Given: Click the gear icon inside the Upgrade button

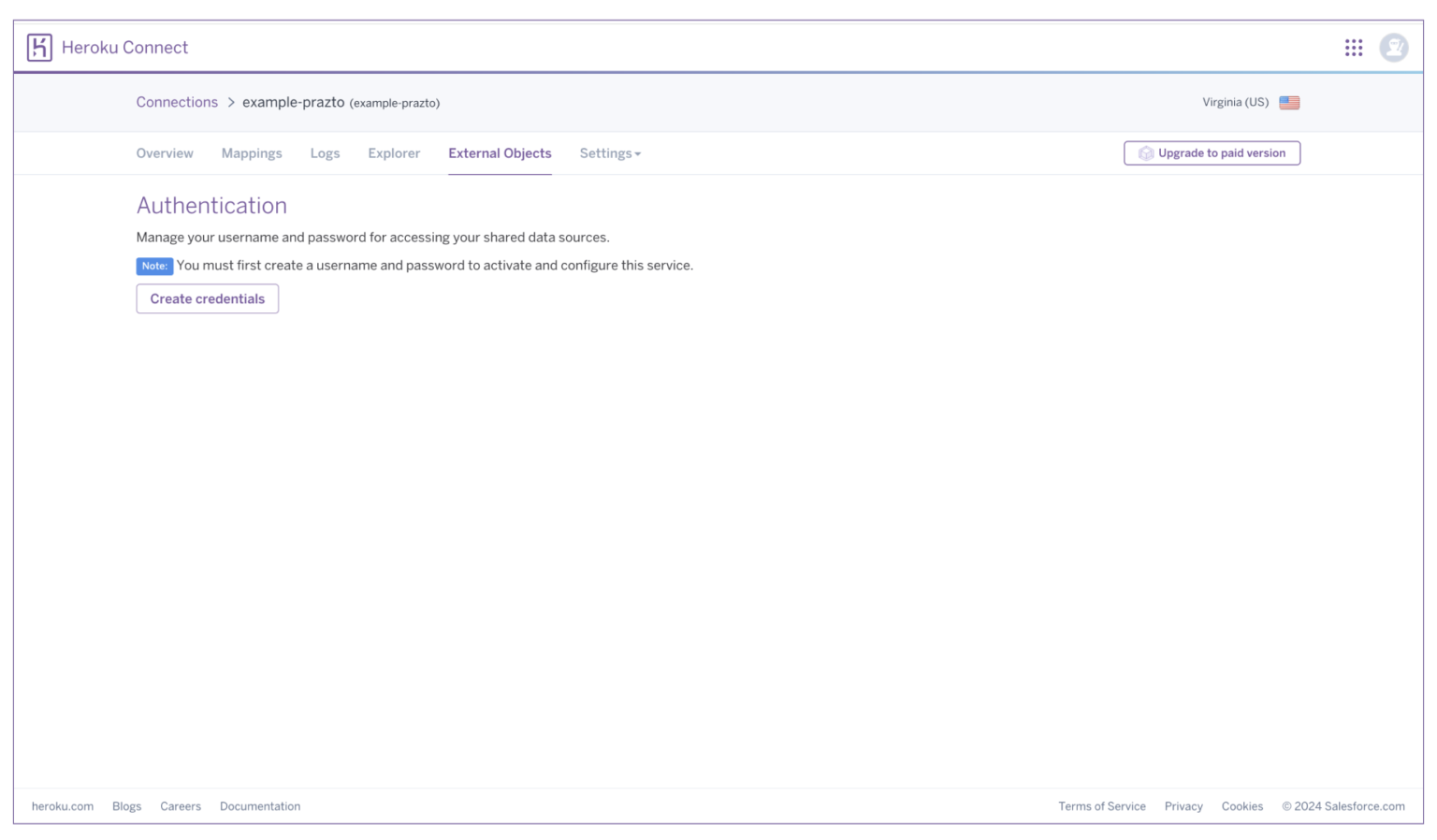Looking at the screenshot, I should point(1145,152).
